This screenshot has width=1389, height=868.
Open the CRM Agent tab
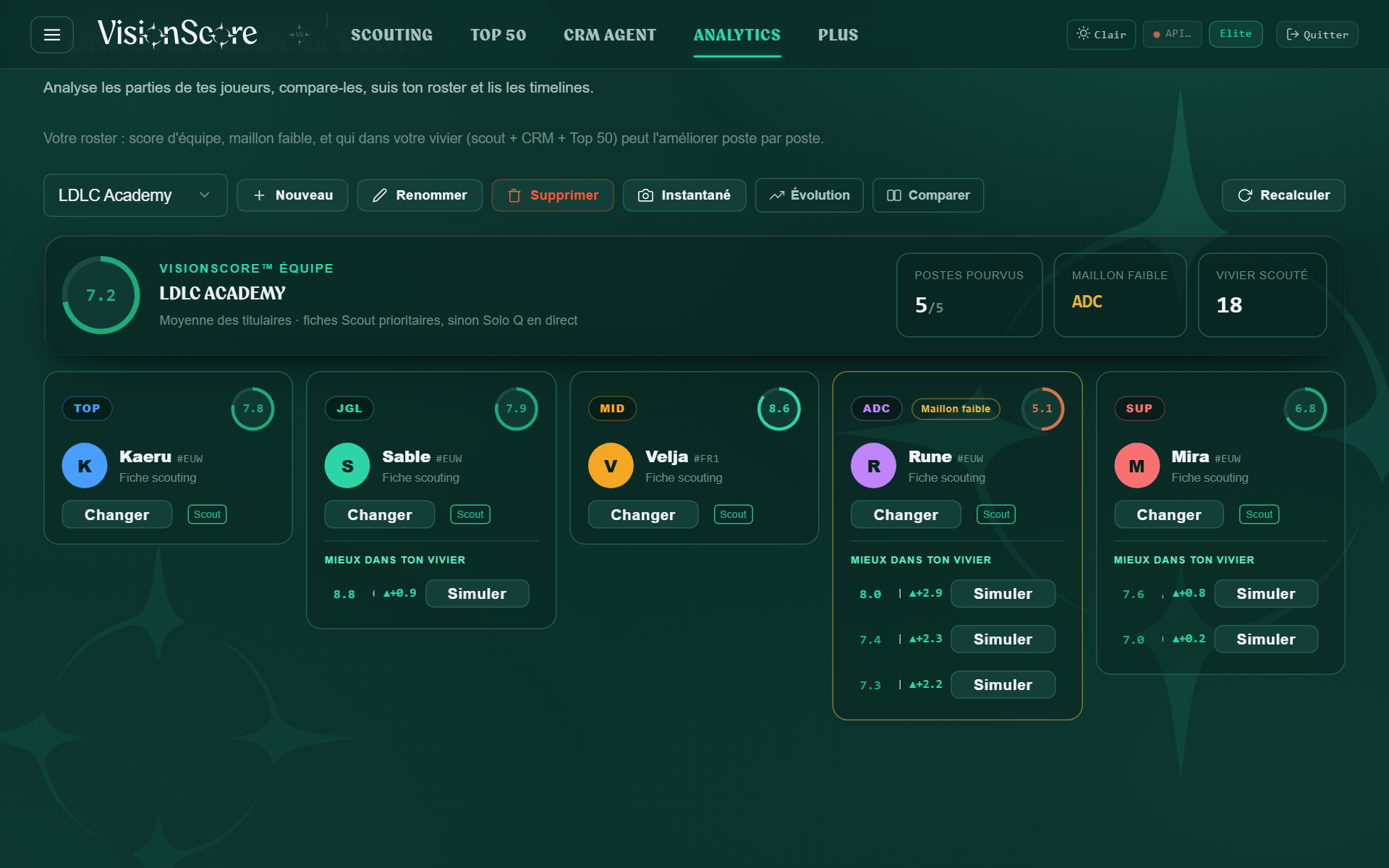(610, 35)
